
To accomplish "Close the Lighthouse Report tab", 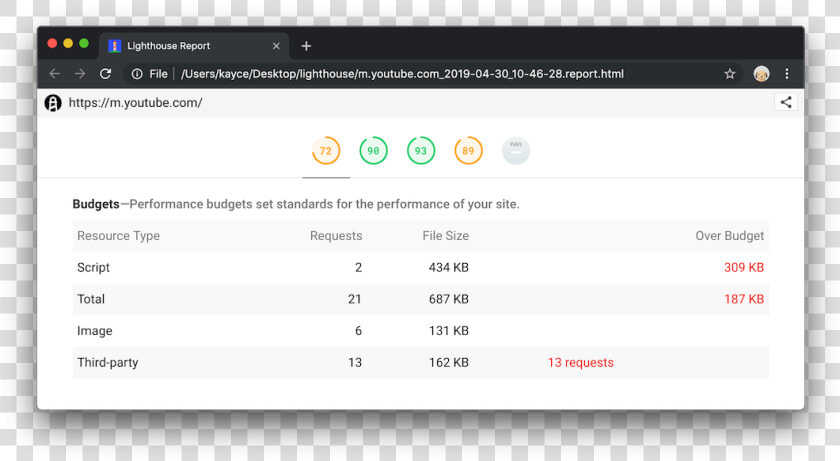I will point(276,46).
